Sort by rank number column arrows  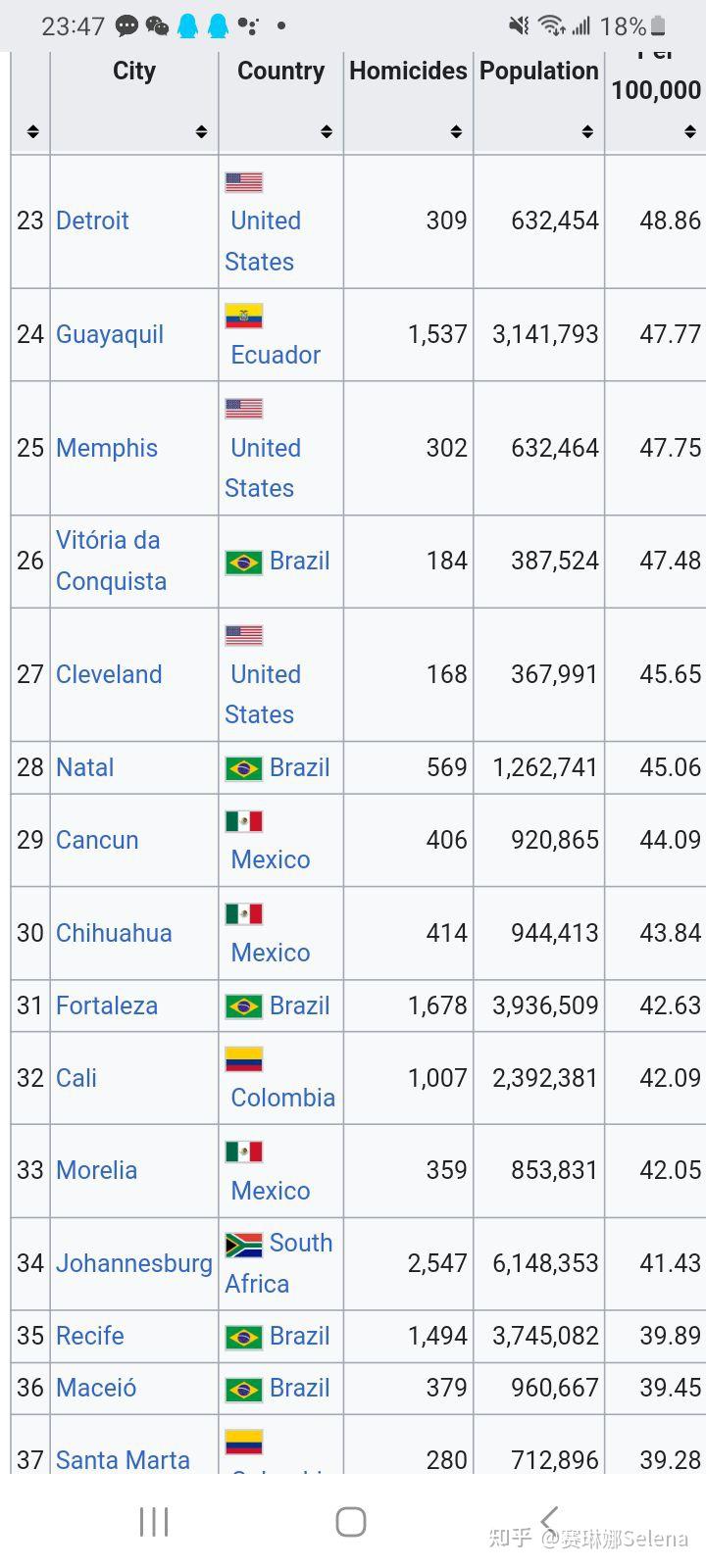[33, 131]
